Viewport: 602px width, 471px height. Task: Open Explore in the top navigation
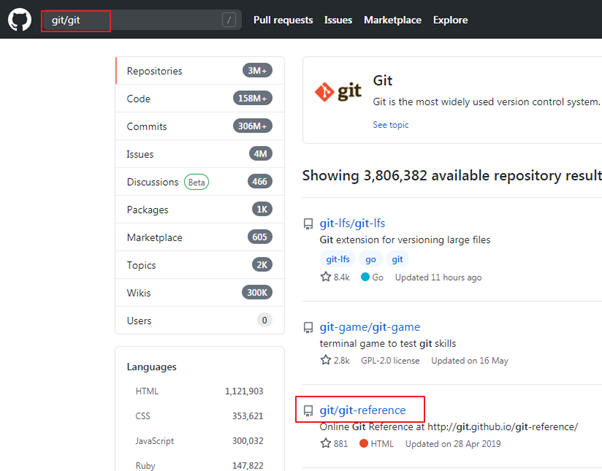point(450,20)
